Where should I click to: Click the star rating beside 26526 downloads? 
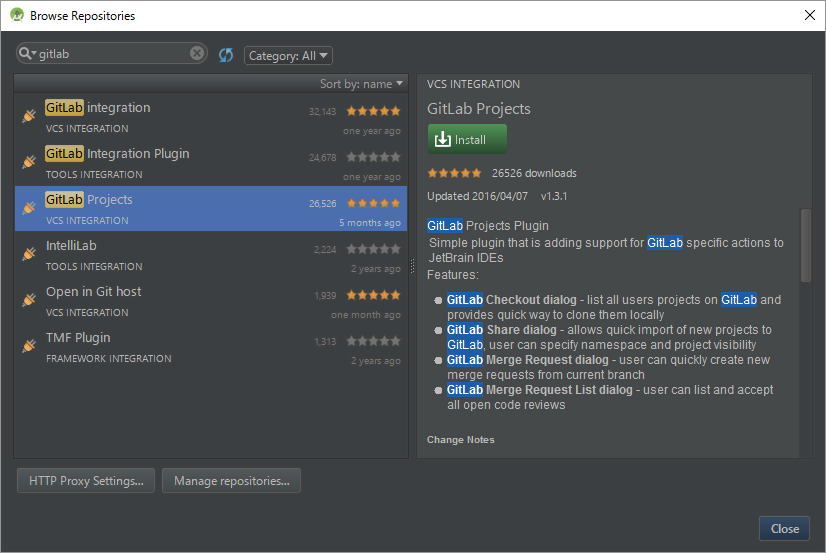point(455,173)
